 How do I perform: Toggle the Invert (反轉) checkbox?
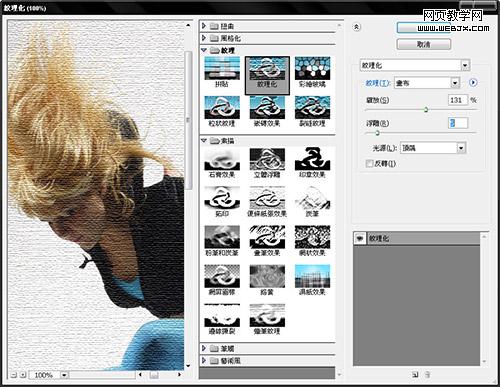pos(369,163)
